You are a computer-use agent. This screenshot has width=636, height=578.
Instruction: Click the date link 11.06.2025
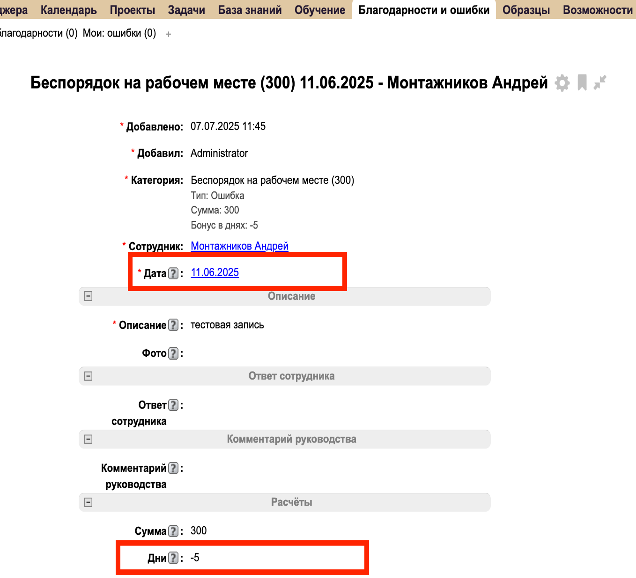tap(214, 273)
